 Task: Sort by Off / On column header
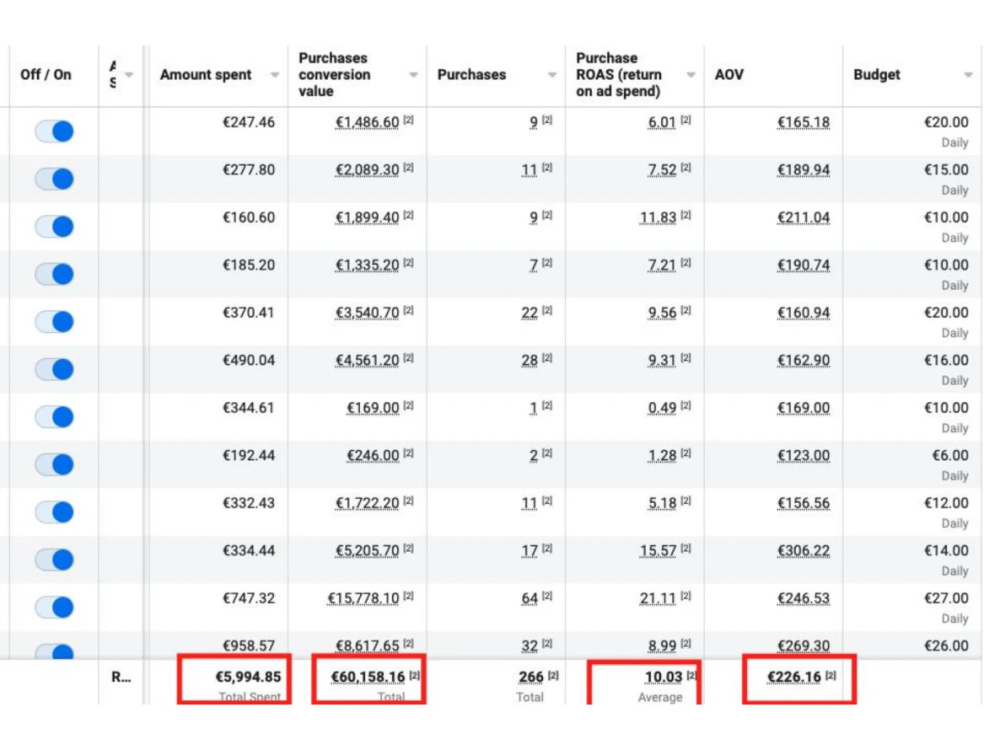point(46,75)
